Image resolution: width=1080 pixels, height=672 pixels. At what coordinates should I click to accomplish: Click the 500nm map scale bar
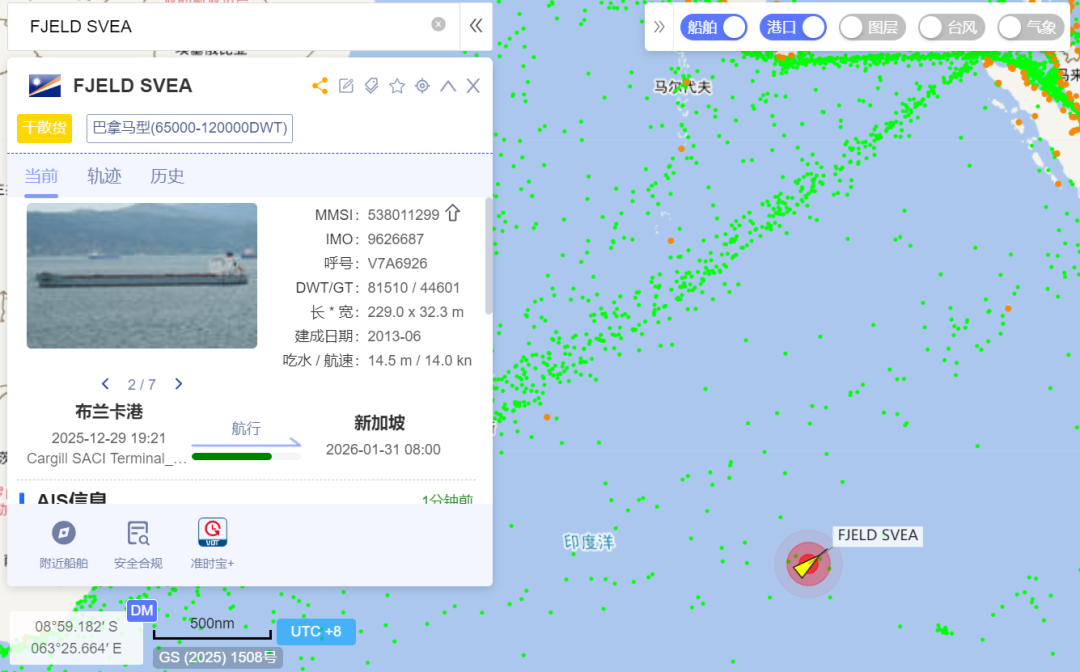(x=212, y=628)
